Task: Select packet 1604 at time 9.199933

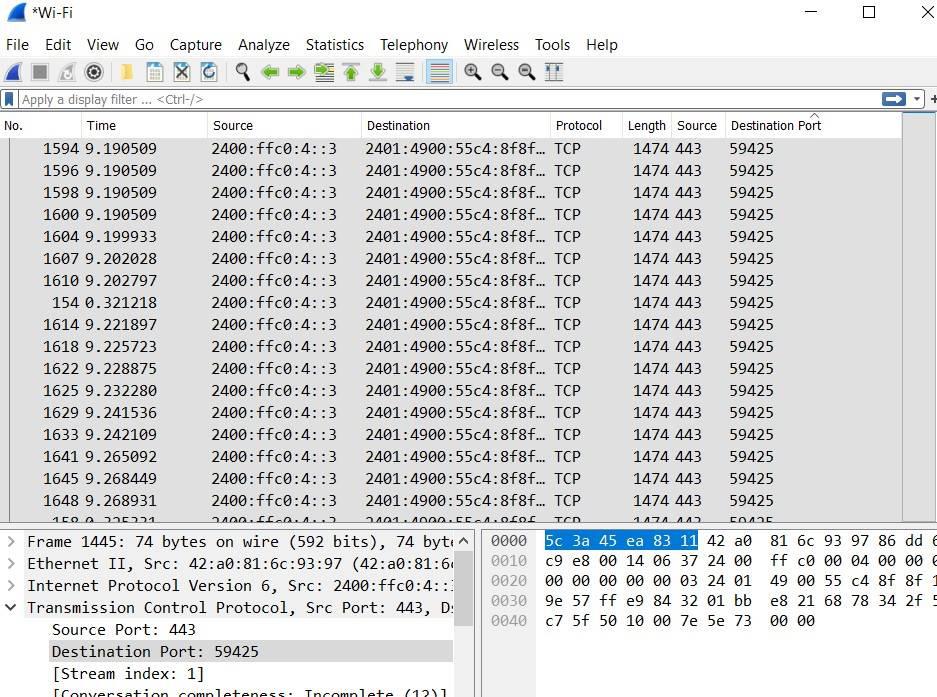Action: [451, 236]
